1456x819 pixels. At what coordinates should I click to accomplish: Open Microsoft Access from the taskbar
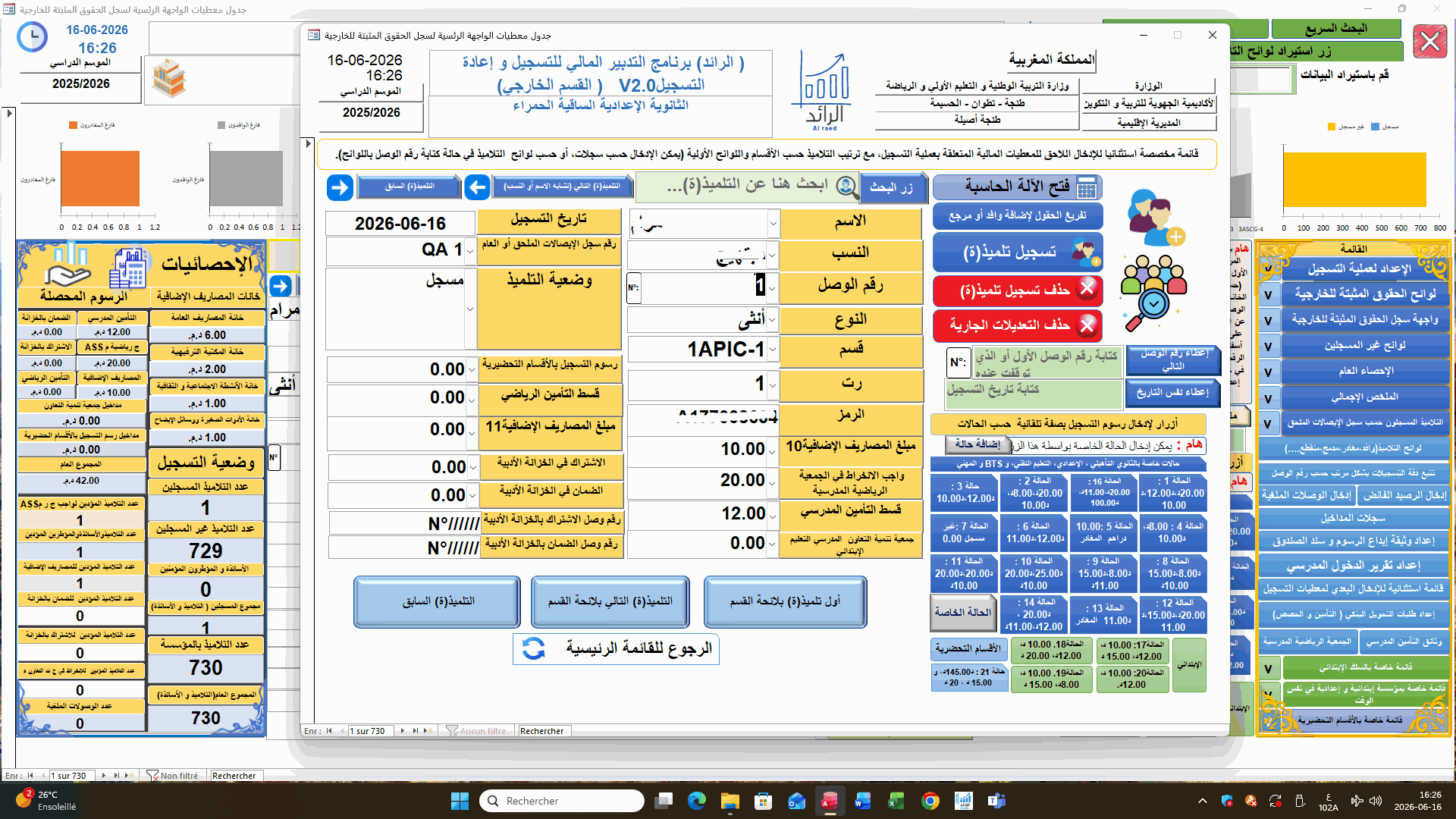(x=830, y=801)
